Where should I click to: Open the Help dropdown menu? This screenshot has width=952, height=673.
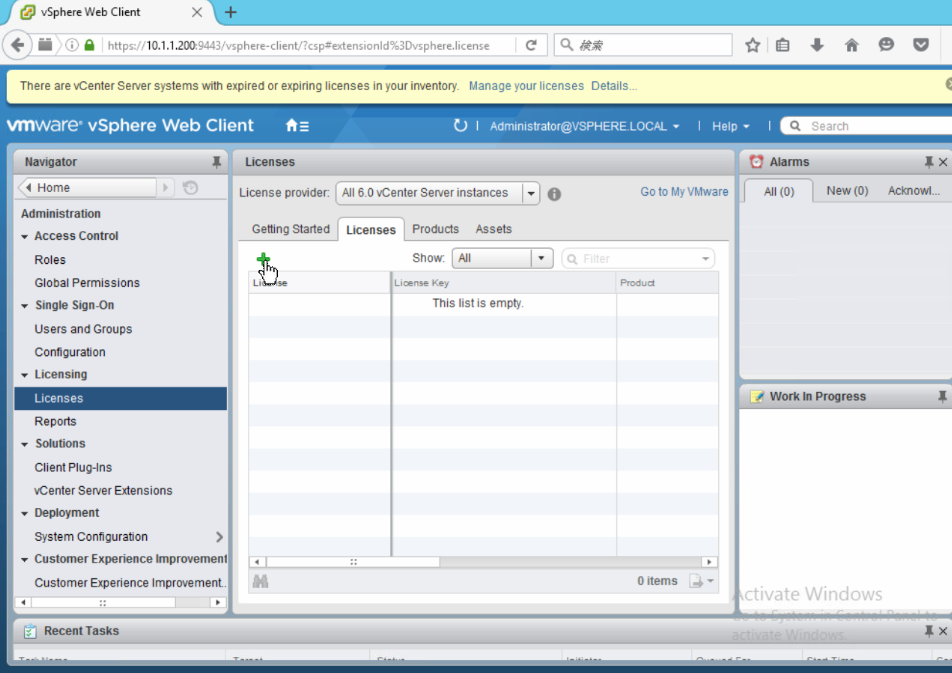click(x=730, y=126)
